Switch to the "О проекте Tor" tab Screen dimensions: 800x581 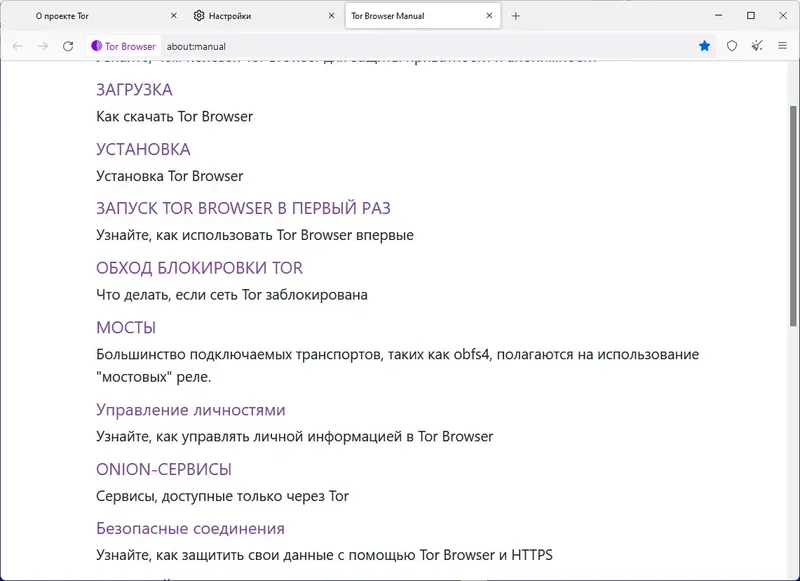102,16
